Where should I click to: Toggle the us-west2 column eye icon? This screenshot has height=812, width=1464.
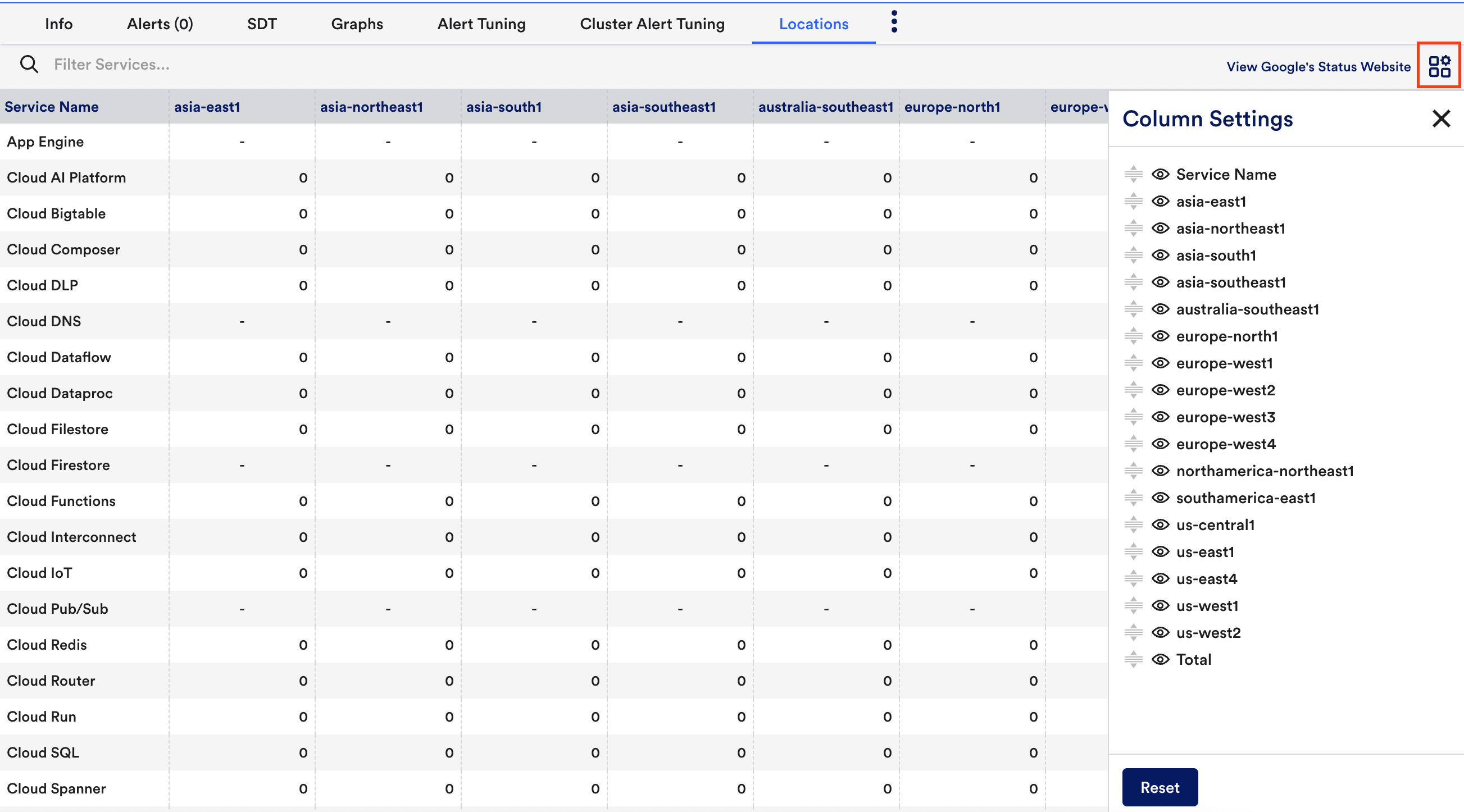pyautogui.click(x=1160, y=632)
